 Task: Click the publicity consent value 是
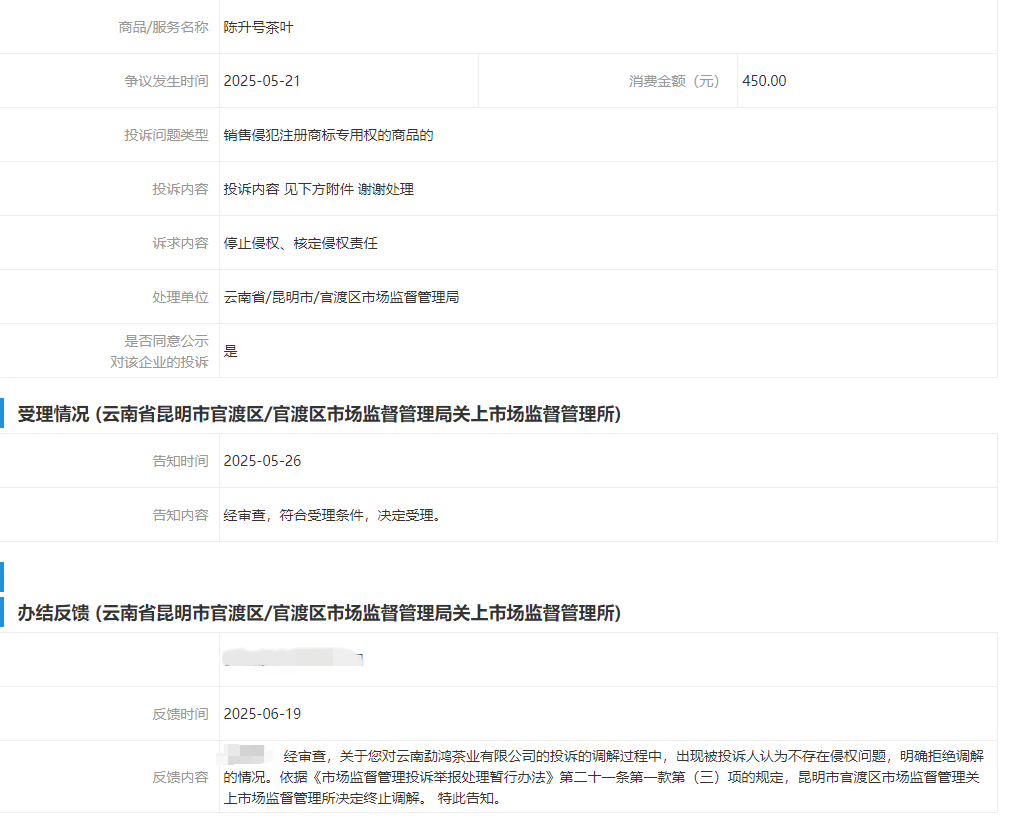coord(231,351)
